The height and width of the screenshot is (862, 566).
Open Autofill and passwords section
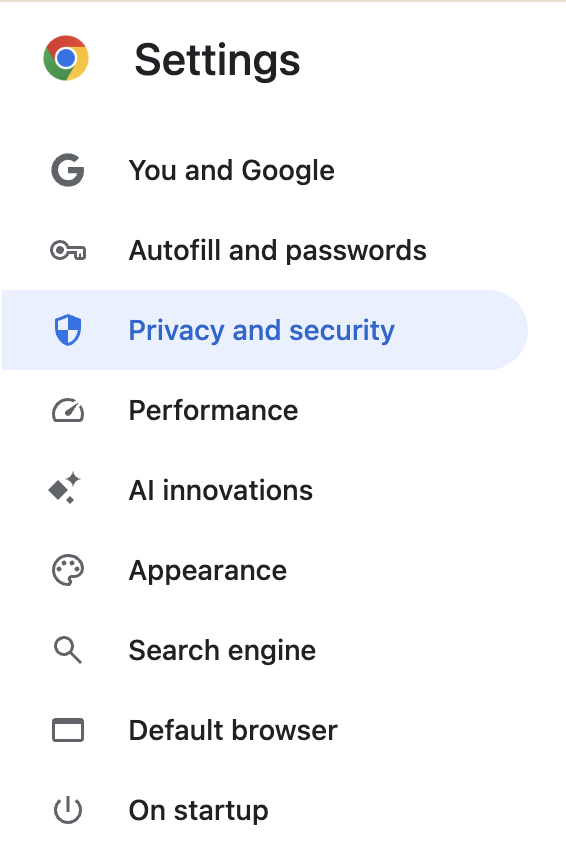(x=265, y=251)
